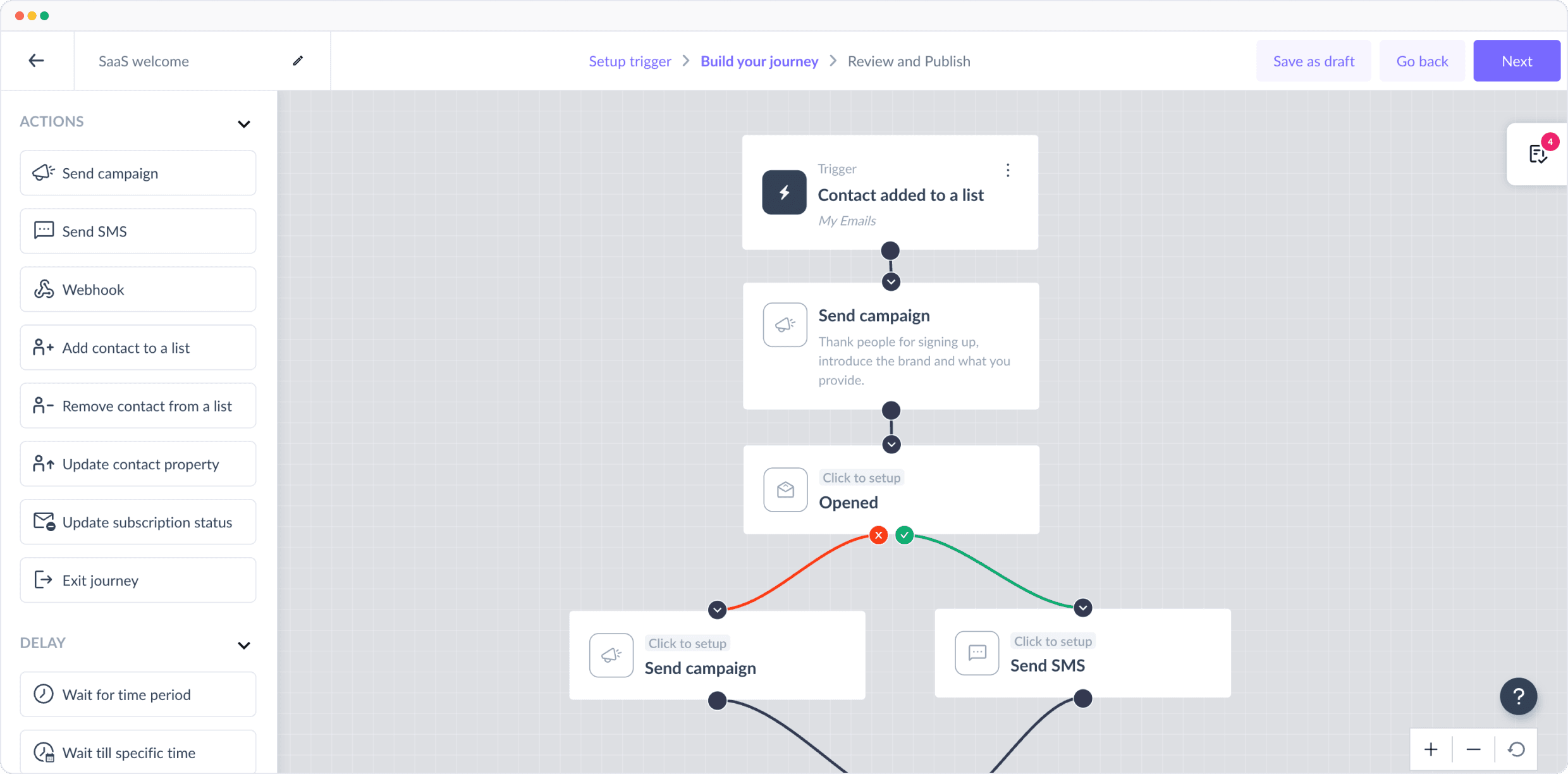
Task: Click the back arrow icon
Action: [x=36, y=61]
